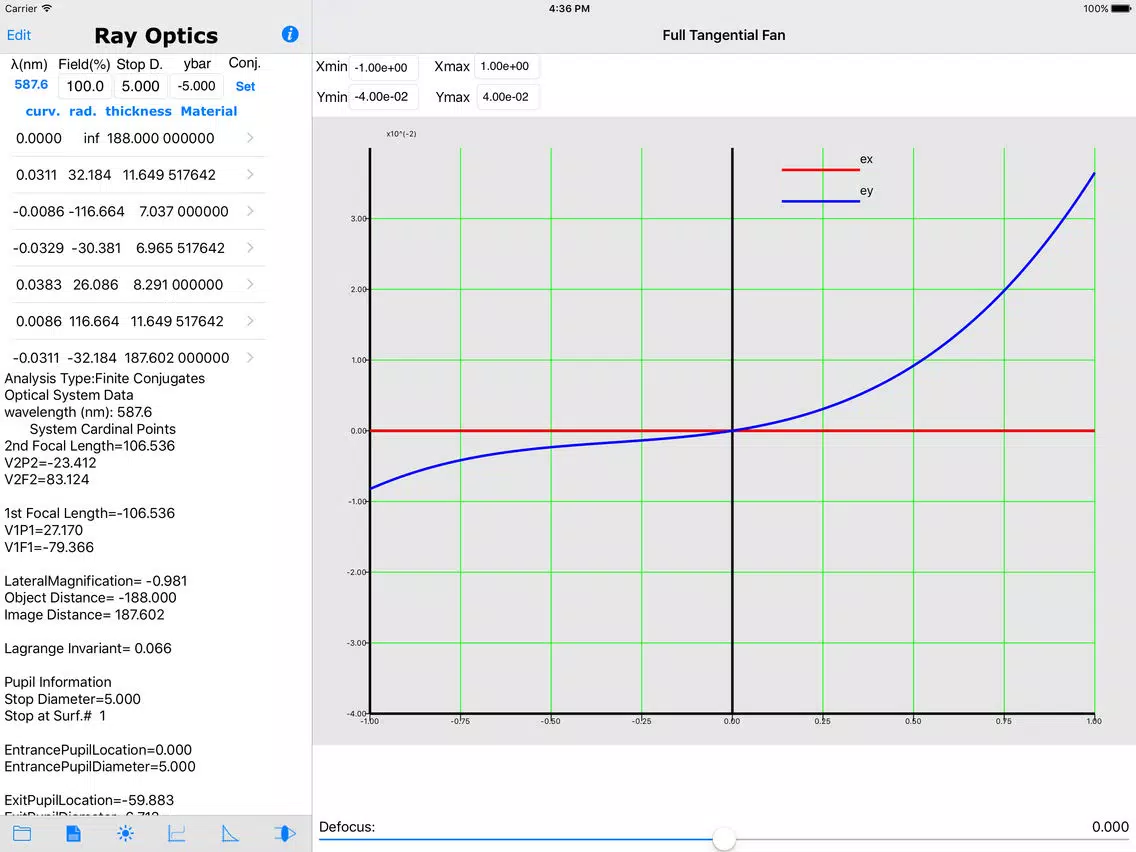
Task: Edit the Xmin field value
Action: (383, 67)
